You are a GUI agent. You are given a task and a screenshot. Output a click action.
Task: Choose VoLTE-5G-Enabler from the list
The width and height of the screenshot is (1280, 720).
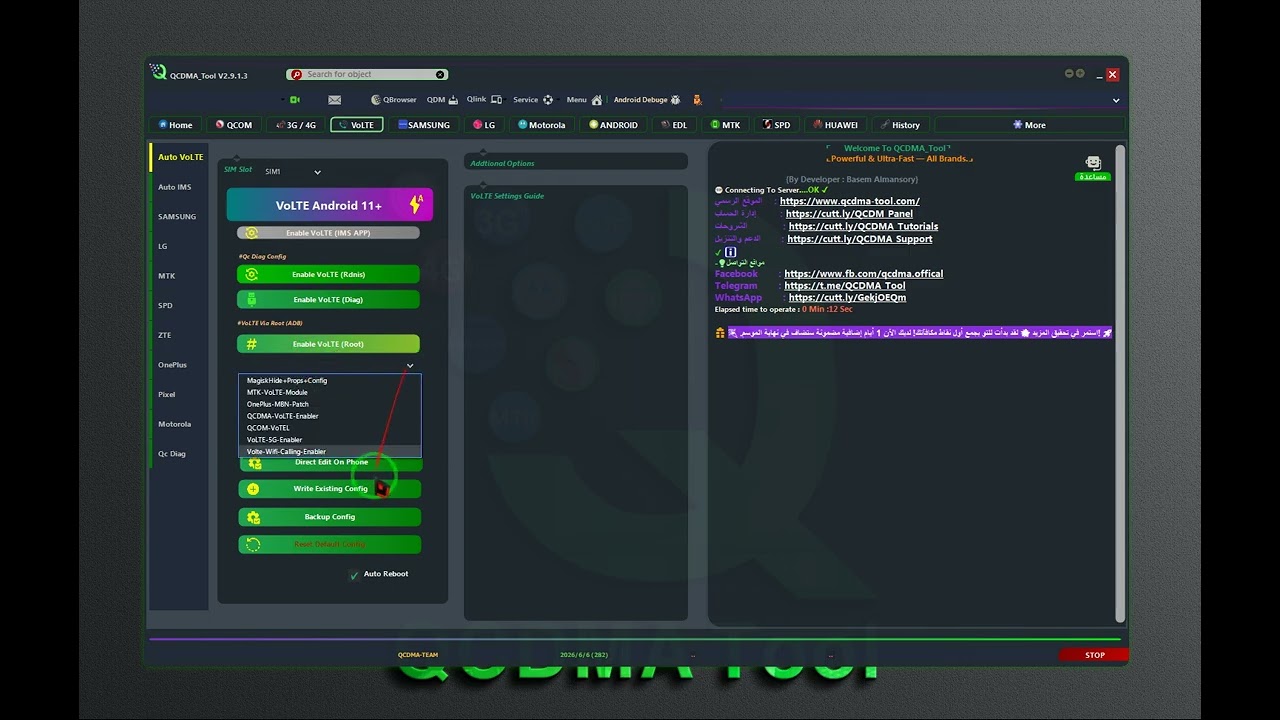point(330,440)
